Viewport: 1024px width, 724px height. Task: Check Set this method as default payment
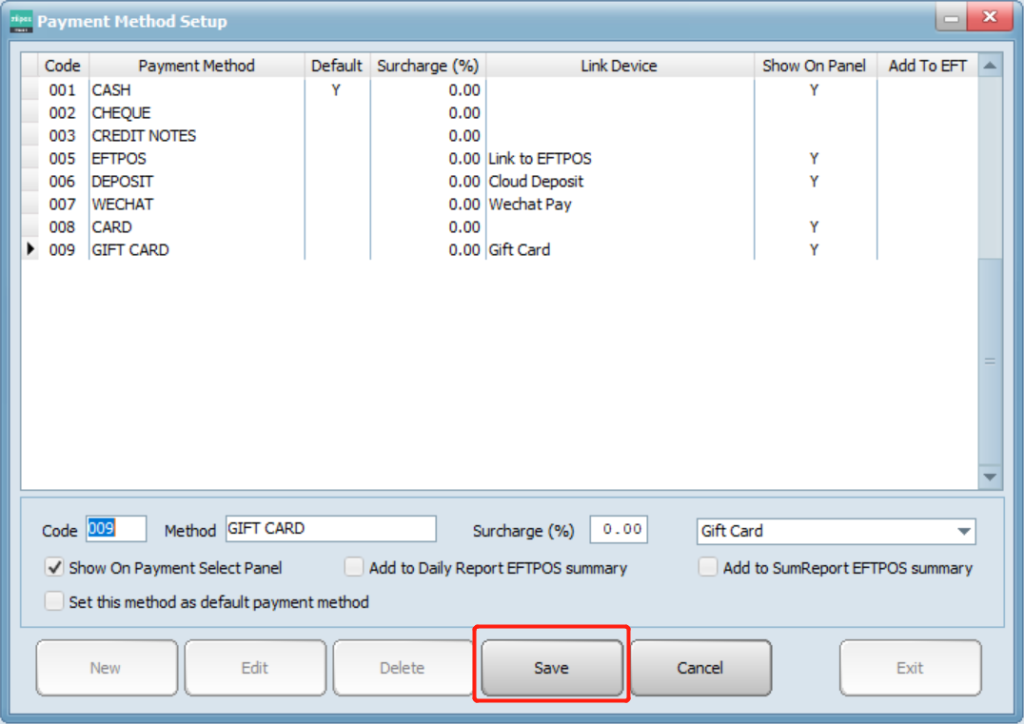[55, 602]
